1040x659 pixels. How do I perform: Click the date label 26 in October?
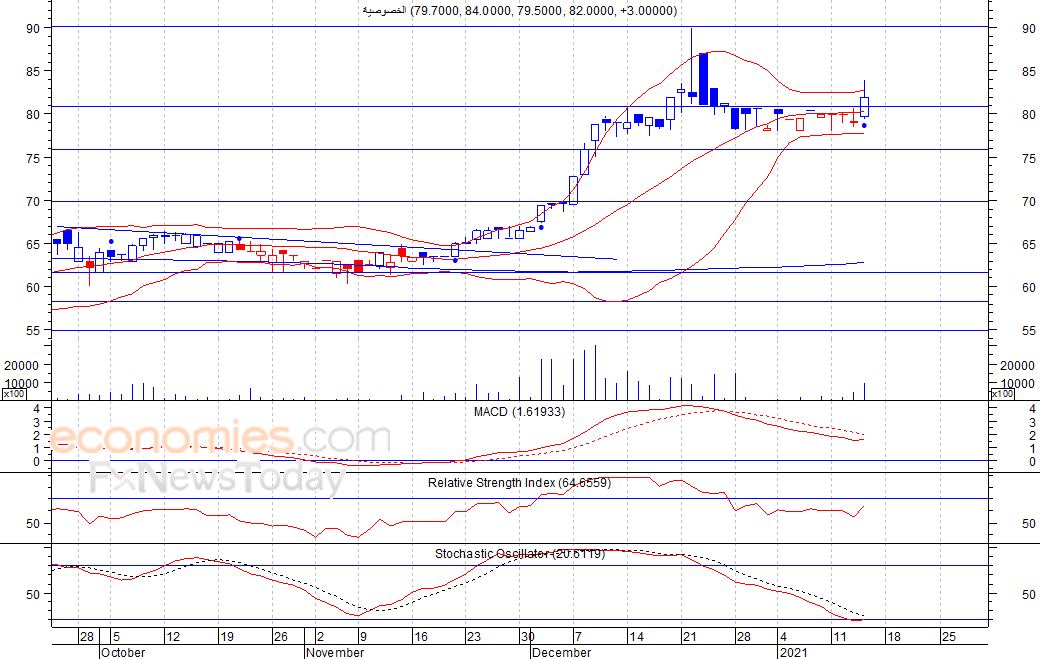tap(281, 636)
